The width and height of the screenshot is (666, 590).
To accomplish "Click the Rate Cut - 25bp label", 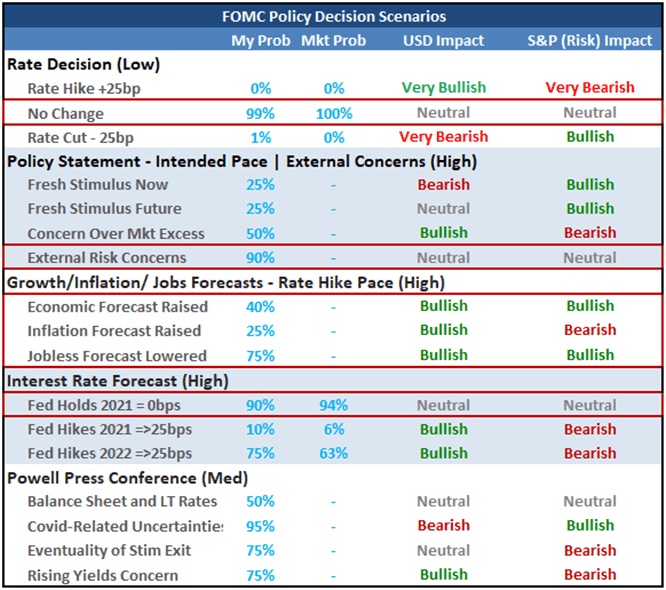I will coord(81,138).
